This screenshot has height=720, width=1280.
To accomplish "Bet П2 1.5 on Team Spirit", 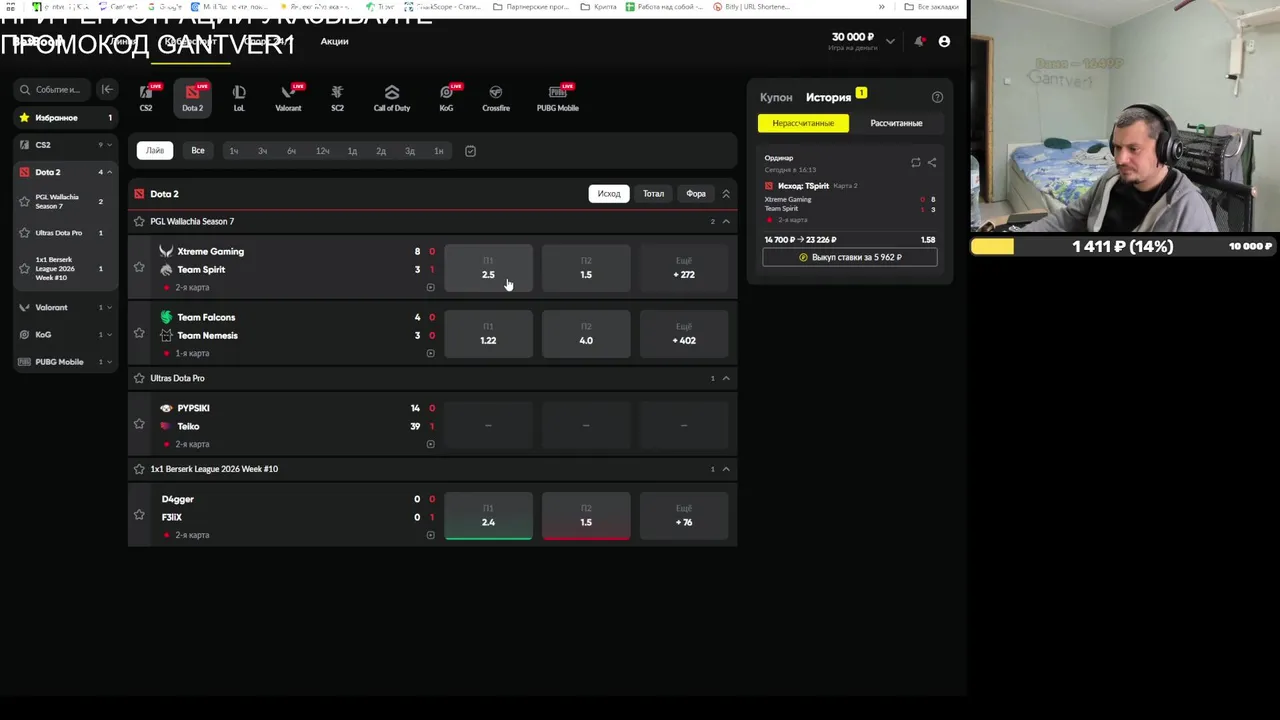I will tap(586, 268).
